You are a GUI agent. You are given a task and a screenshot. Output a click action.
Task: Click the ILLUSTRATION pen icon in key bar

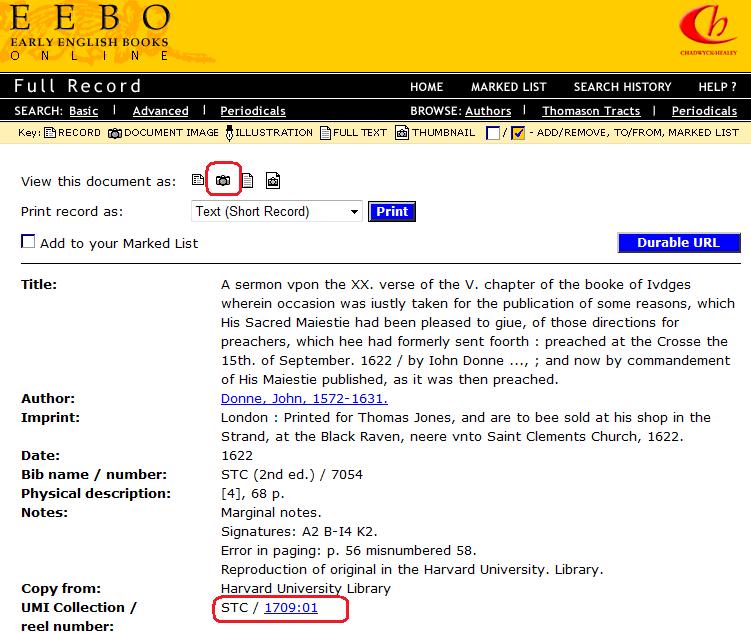pos(229,133)
